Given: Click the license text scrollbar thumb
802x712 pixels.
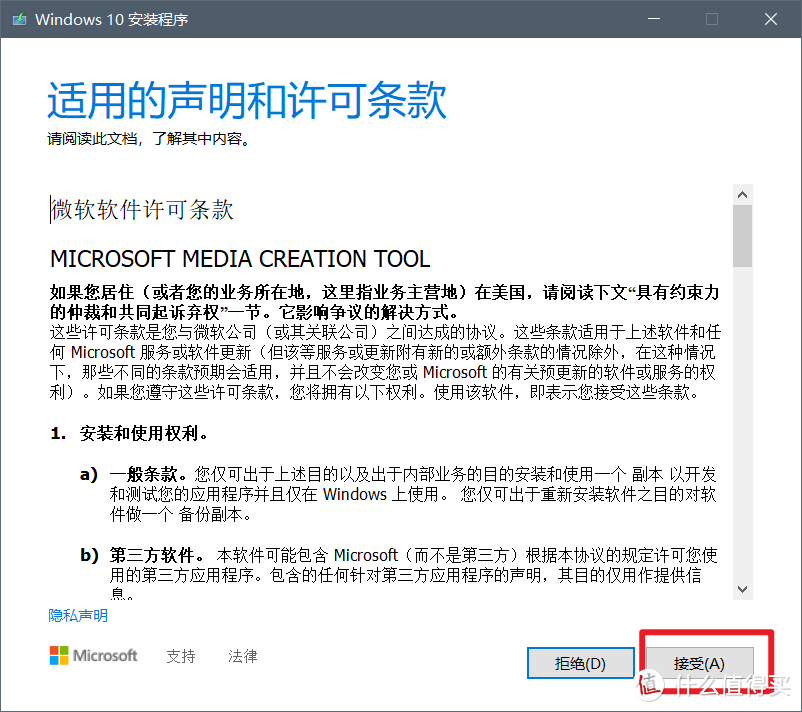Looking at the screenshot, I should (x=742, y=236).
